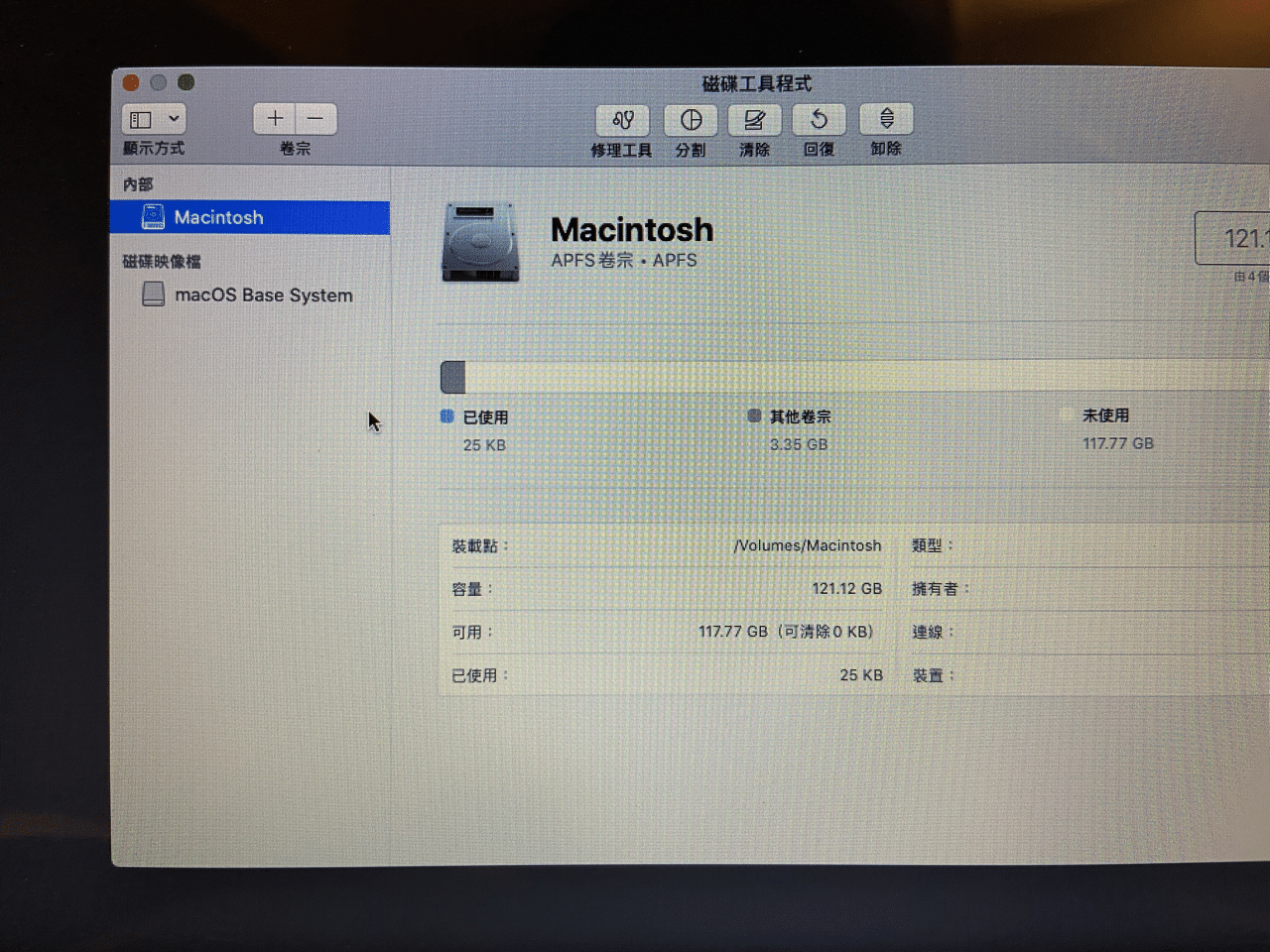Screen dimensions: 1270x952
Task: Click the 裝載點 label
Action: tap(480, 545)
